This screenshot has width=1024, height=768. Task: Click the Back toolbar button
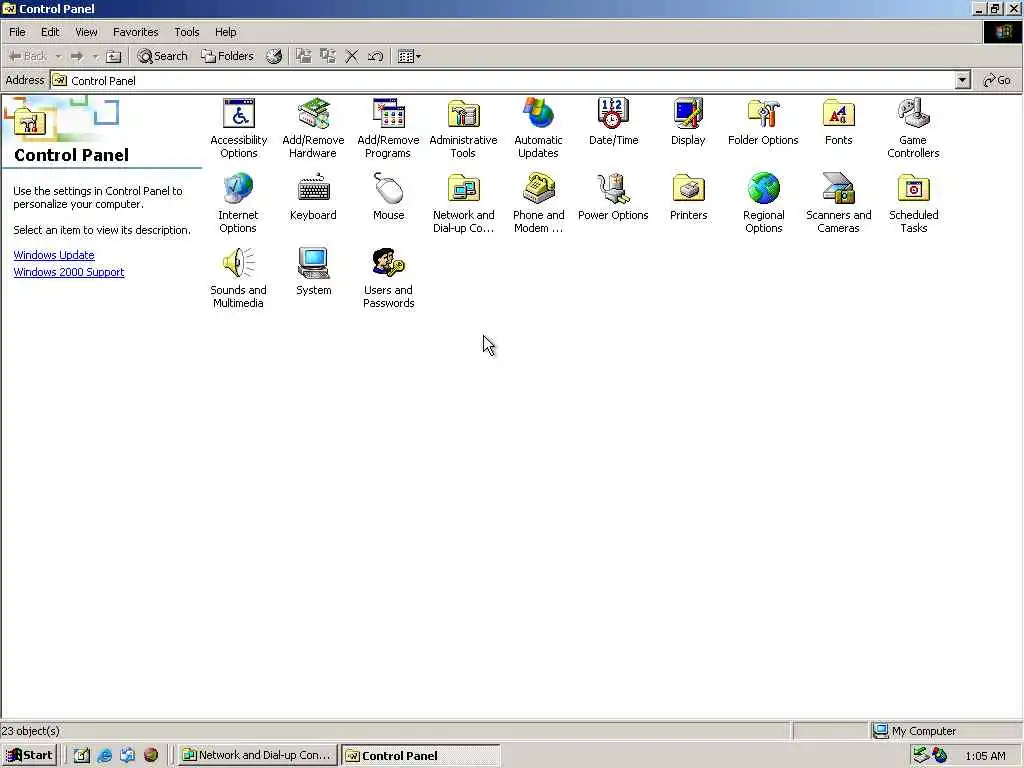(29, 57)
